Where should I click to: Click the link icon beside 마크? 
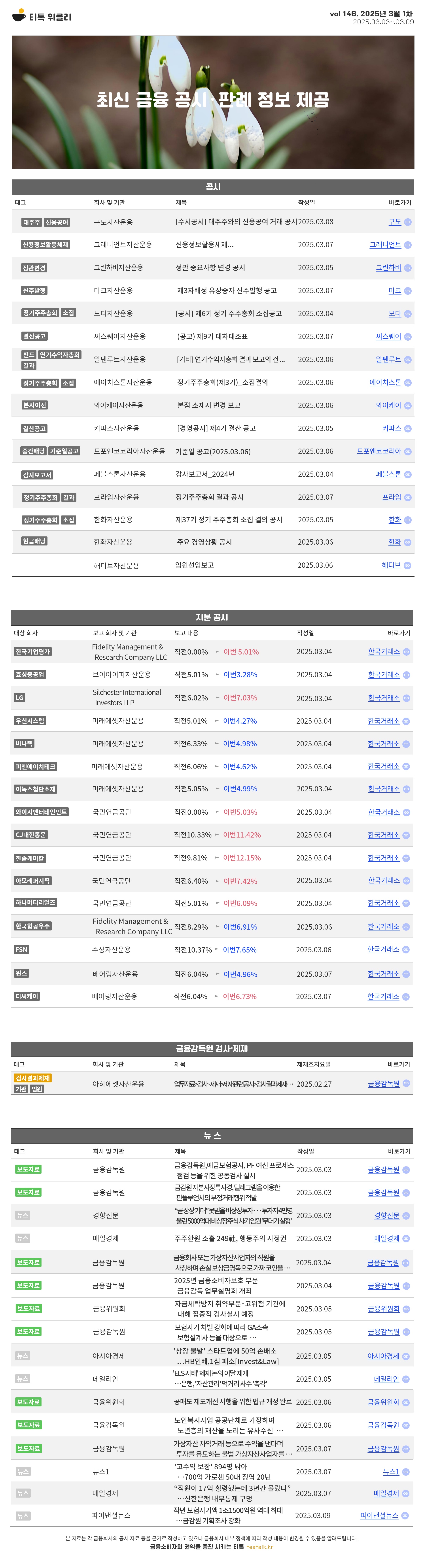pyautogui.click(x=408, y=291)
